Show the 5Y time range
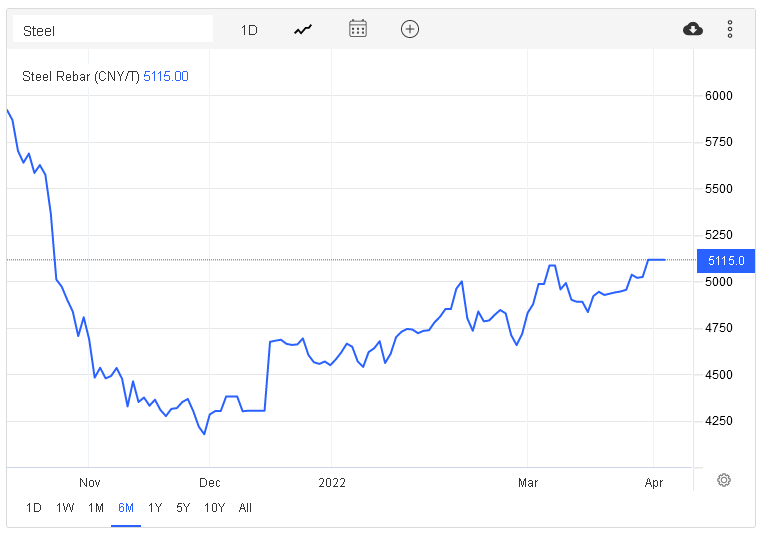This screenshot has width=766, height=538. pos(183,507)
